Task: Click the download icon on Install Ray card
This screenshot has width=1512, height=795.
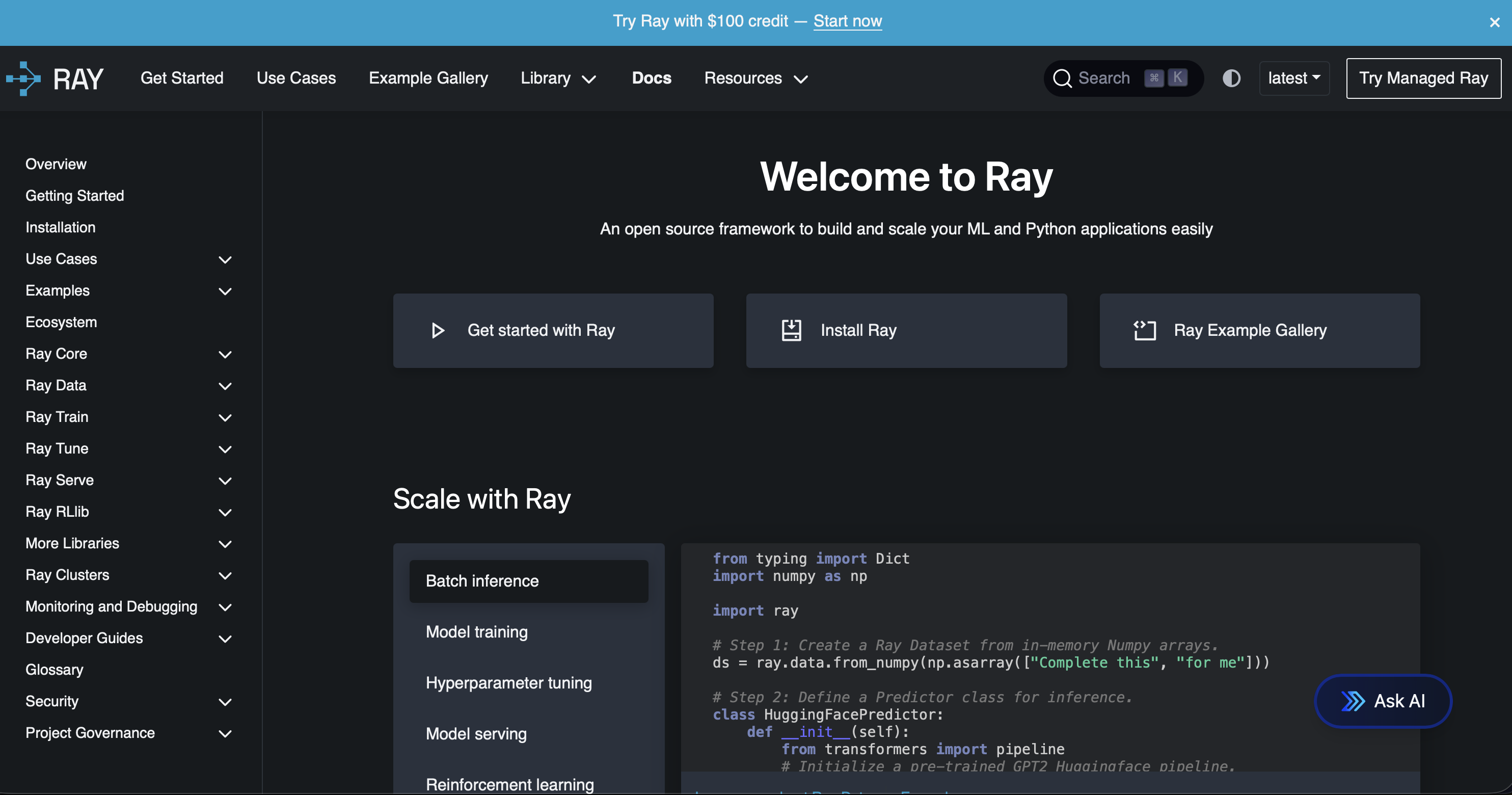Action: [791, 331]
